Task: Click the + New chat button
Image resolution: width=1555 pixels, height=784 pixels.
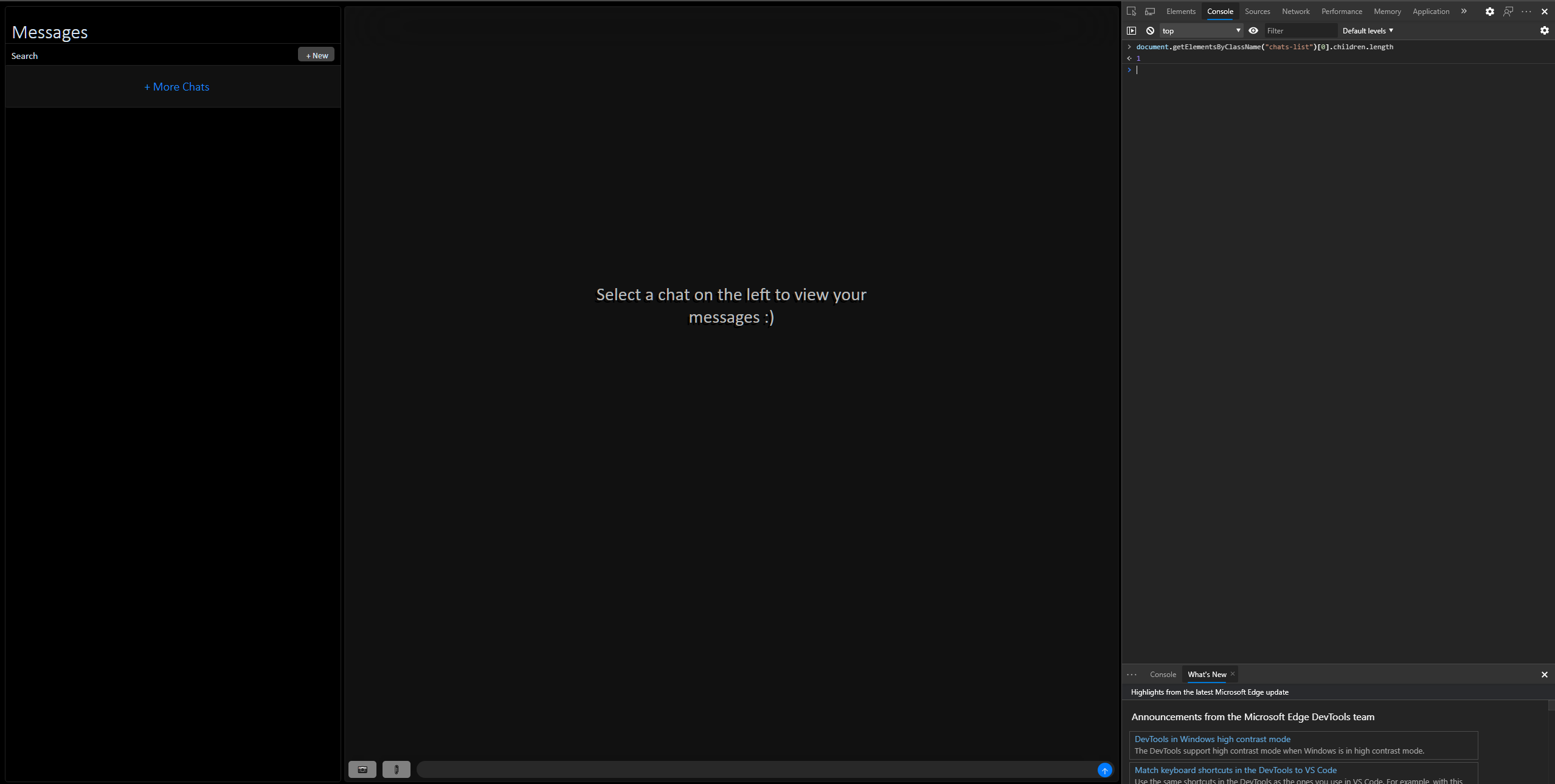Action: point(316,54)
